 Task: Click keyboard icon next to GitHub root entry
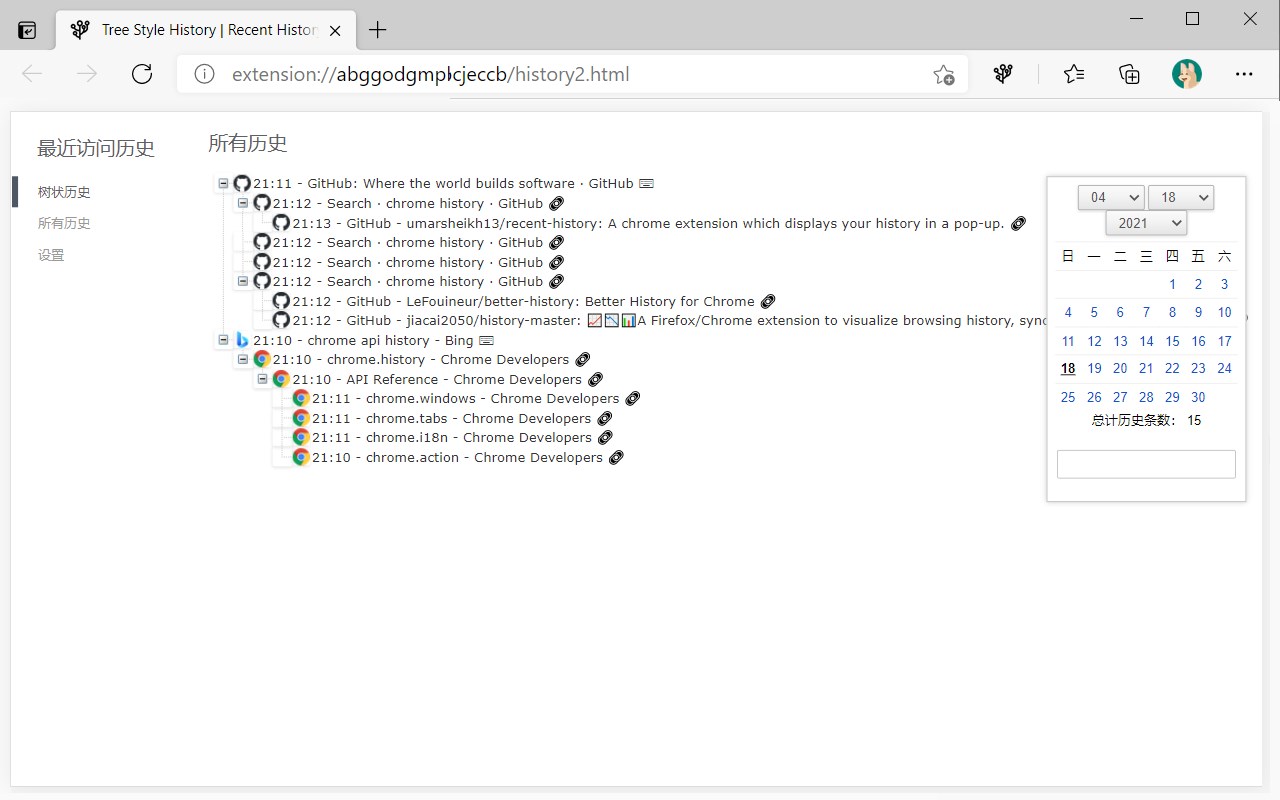[646, 184]
